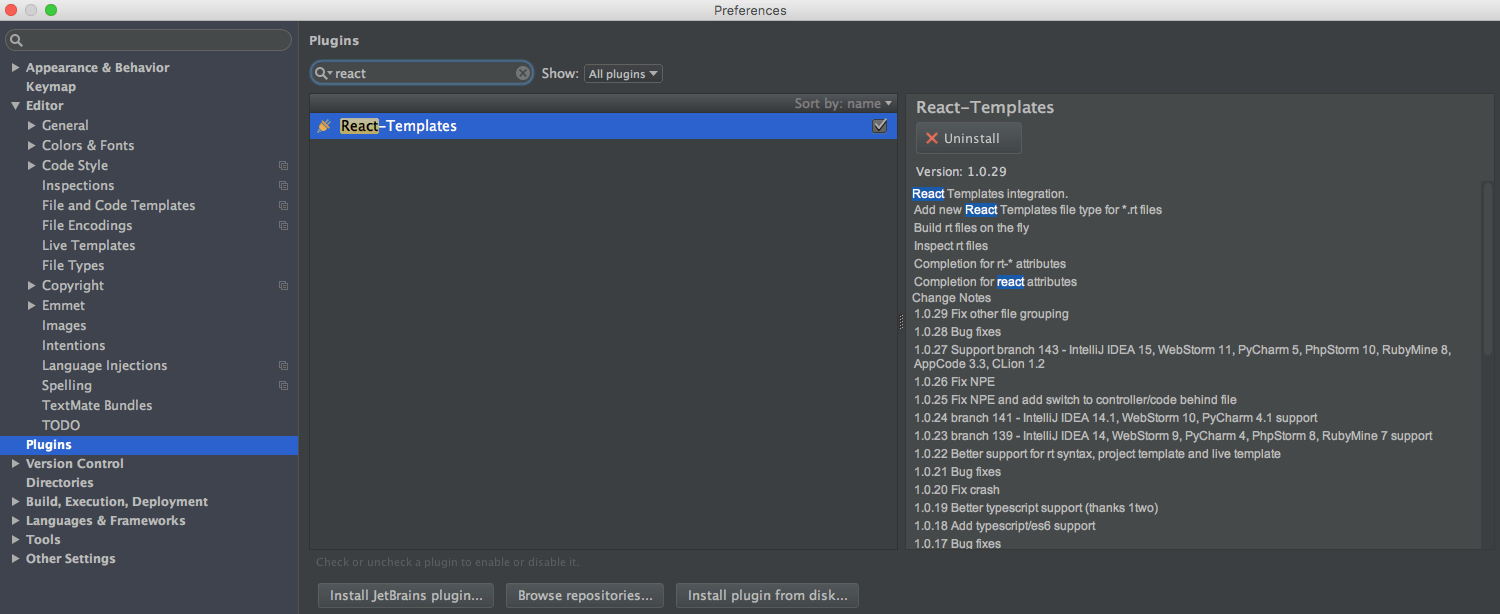
Task: Click the plugin description scrollbar
Action: click(x=1487, y=268)
